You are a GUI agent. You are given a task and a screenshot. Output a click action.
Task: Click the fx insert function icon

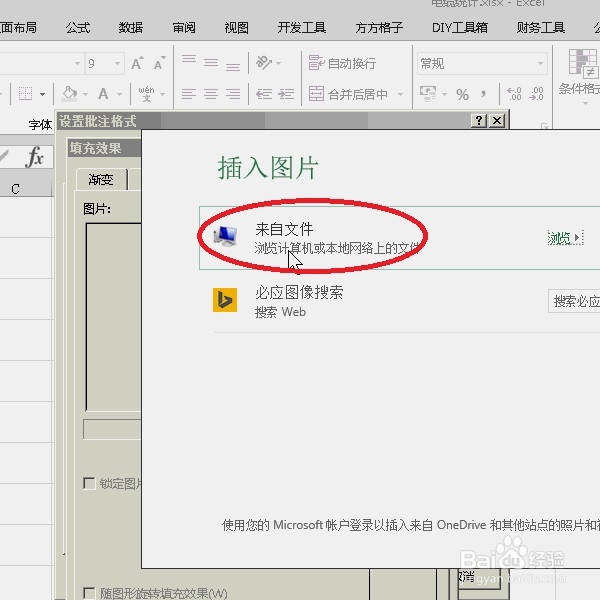(x=35, y=157)
